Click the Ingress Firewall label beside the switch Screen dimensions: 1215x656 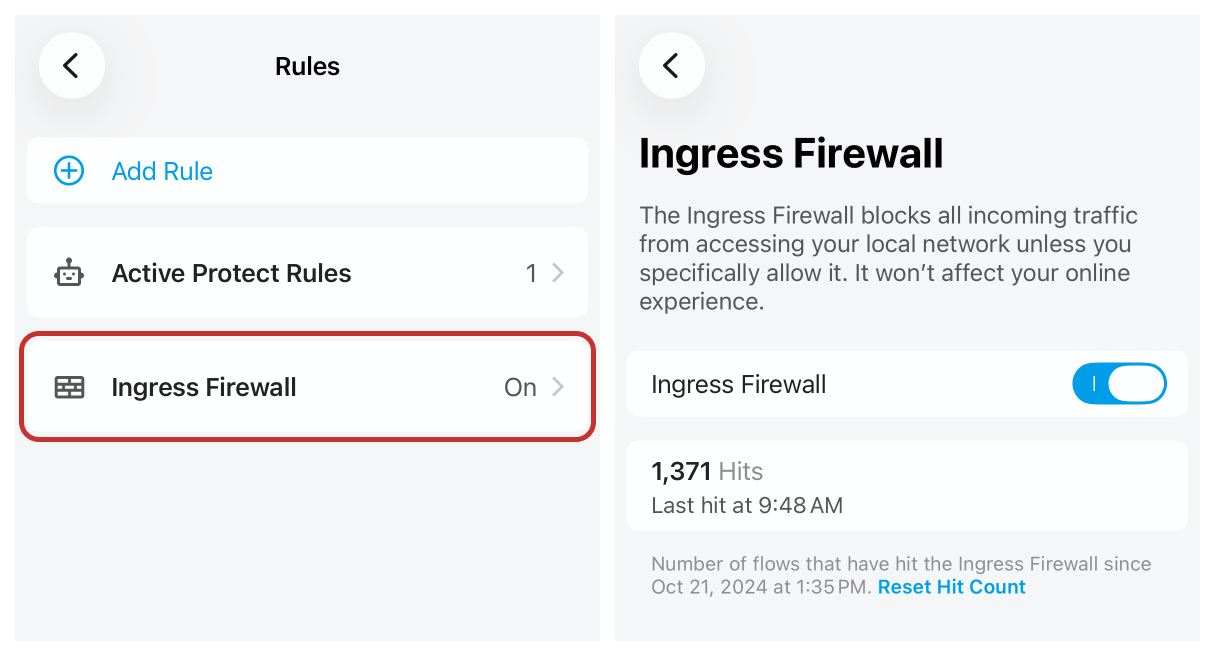(738, 384)
